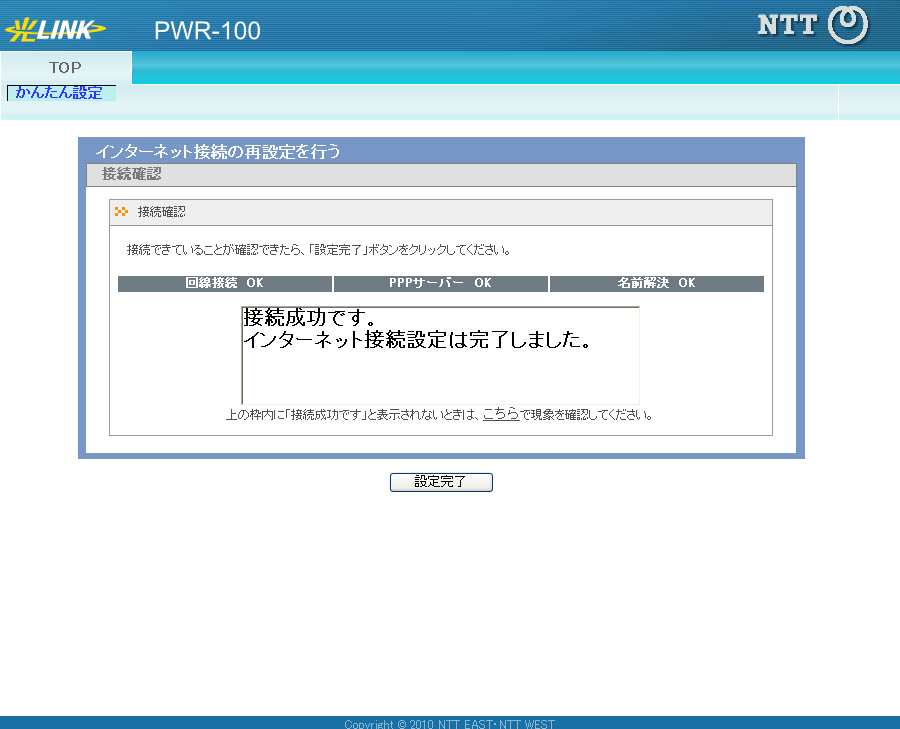Click the インターネット接続の再設定を行う heading

218,152
